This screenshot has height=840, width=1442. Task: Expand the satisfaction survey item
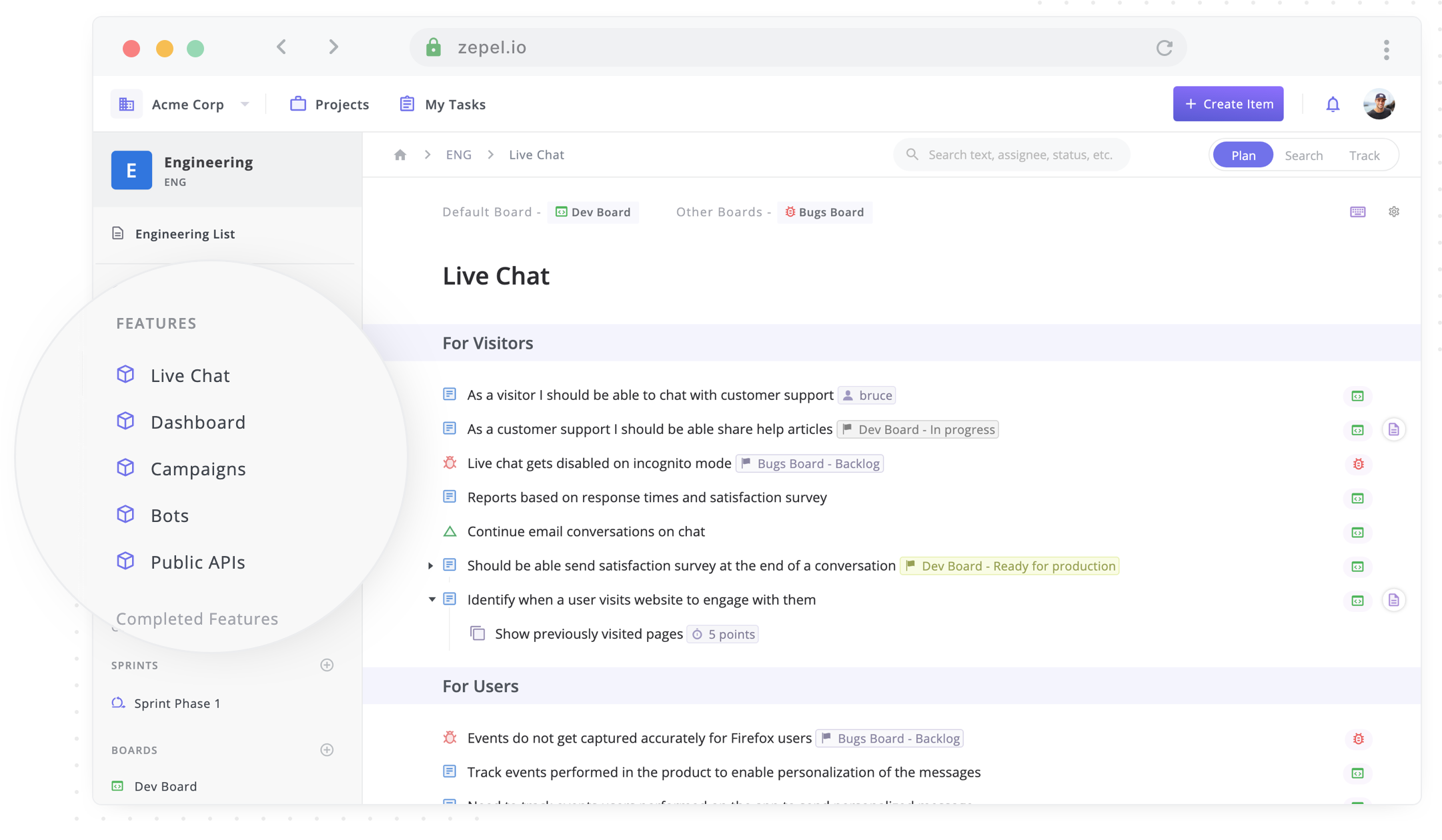tap(431, 566)
